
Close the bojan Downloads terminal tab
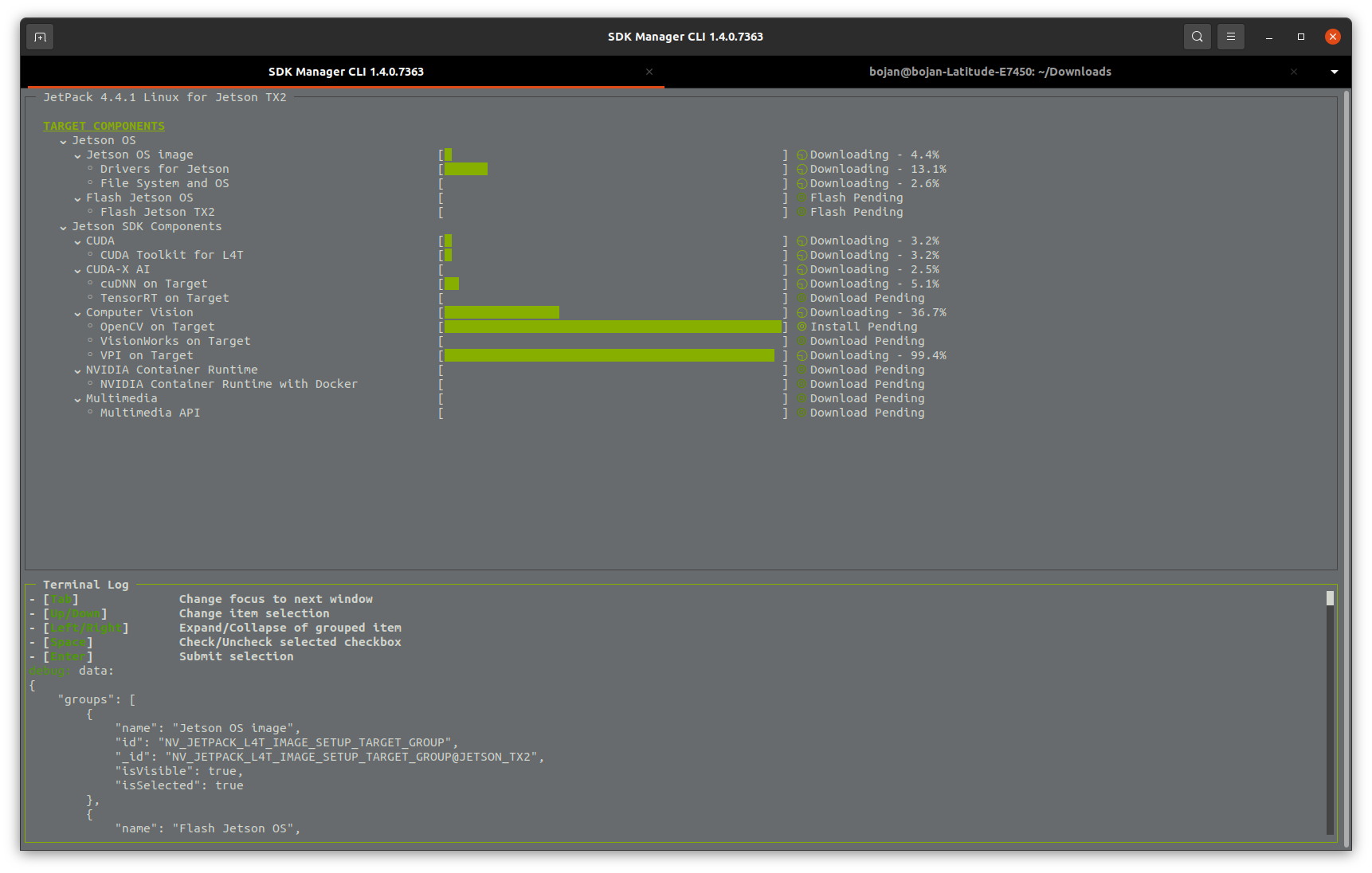1294,72
